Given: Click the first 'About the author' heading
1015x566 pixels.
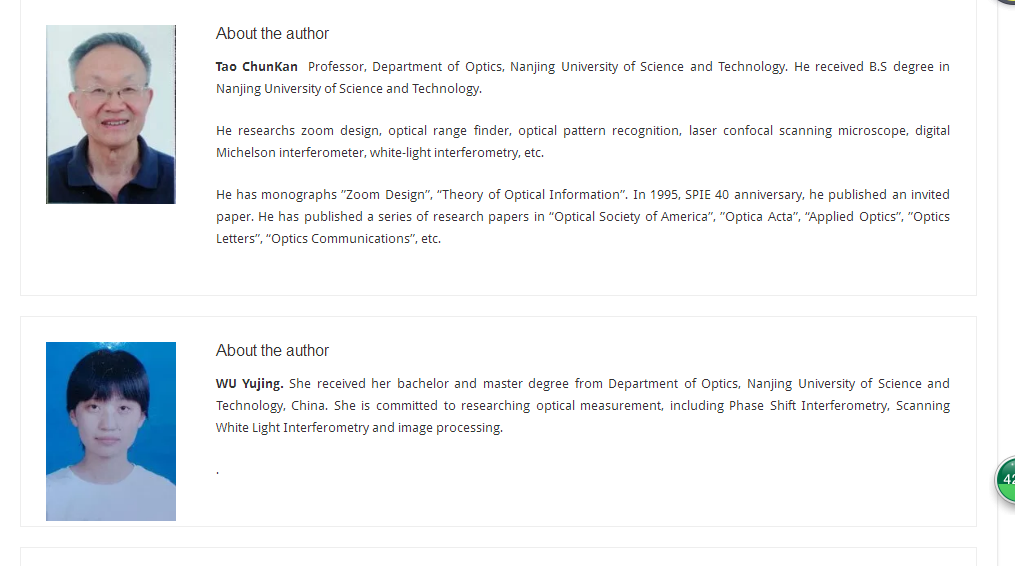Looking at the screenshot, I should tap(272, 34).
